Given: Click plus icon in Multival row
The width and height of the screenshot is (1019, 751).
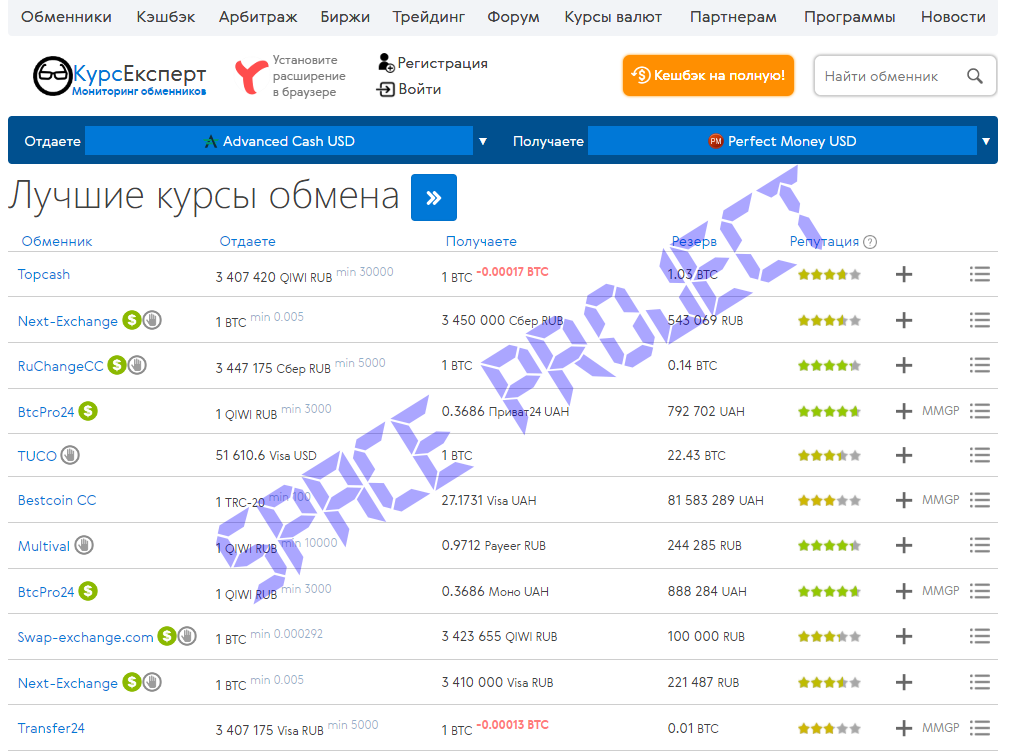Looking at the screenshot, I should (903, 545).
